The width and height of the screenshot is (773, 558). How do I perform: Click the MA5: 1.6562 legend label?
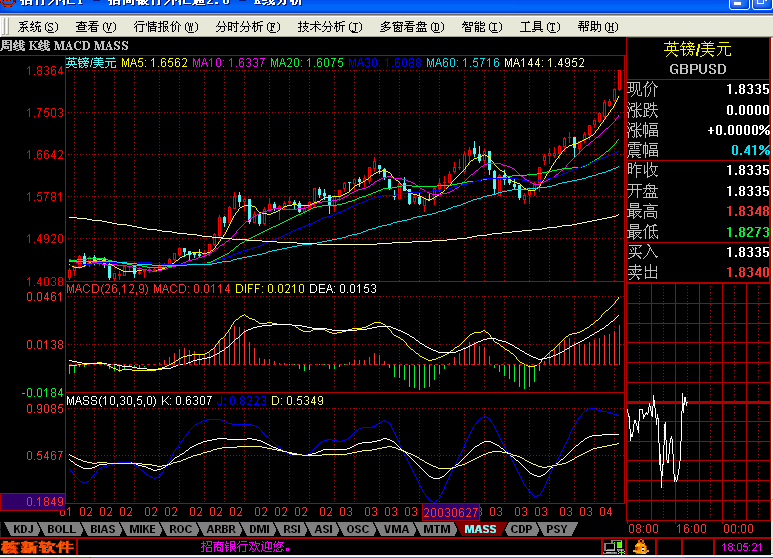click(x=154, y=63)
